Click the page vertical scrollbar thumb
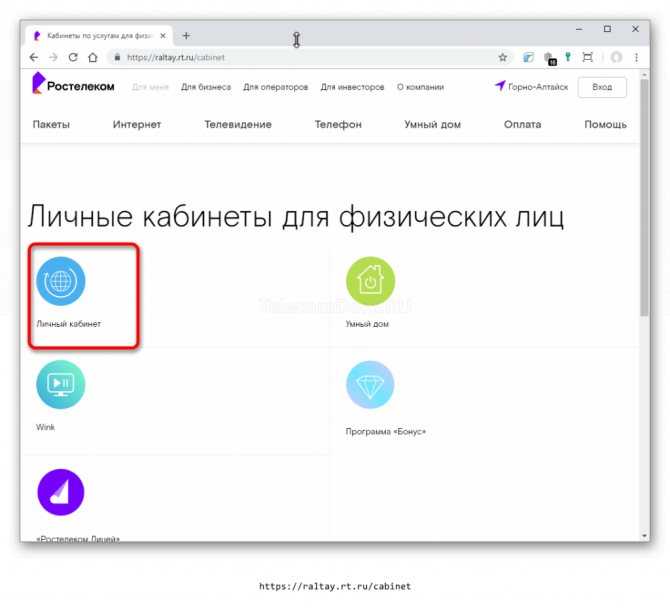670x611 pixels. (644, 197)
